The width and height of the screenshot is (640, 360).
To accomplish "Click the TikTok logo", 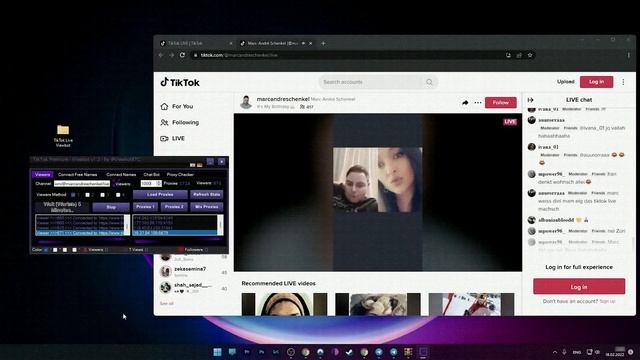I will pos(180,82).
